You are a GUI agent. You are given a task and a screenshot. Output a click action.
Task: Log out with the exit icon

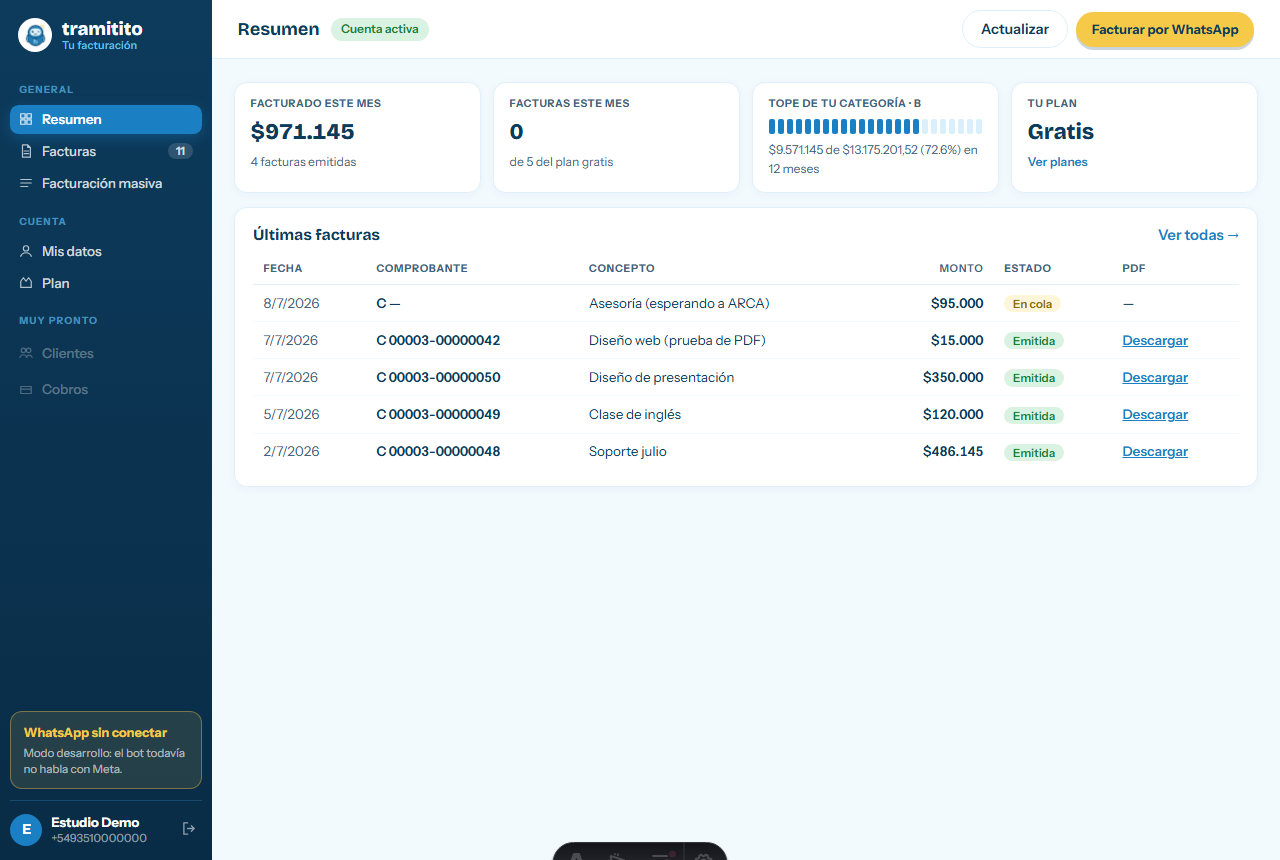pos(189,828)
